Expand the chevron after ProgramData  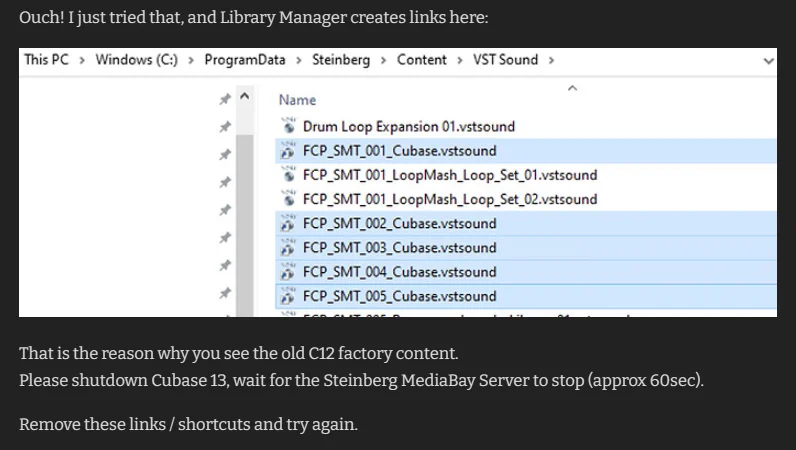pyautogui.click(x=298, y=60)
